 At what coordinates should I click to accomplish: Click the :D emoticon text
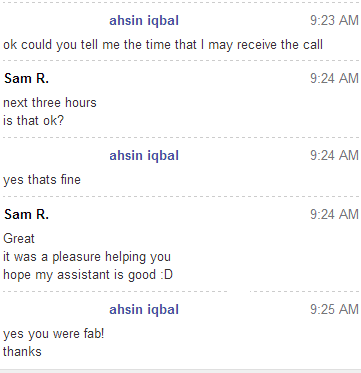pyautogui.click(x=166, y=275)
